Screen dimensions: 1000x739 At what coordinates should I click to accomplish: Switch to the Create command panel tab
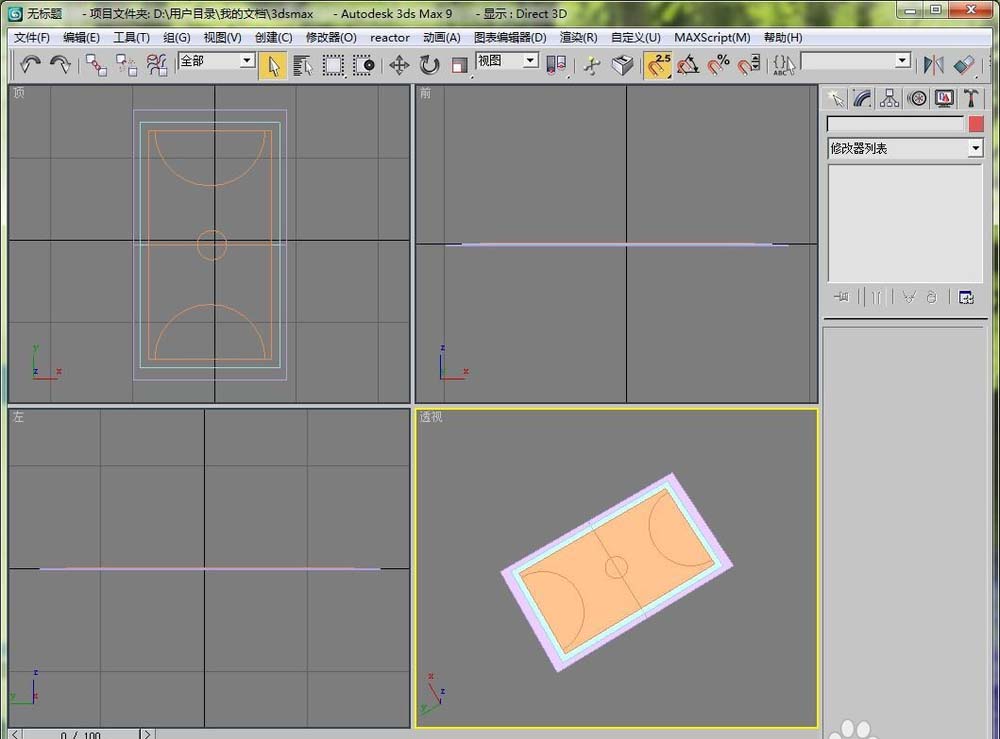[835, 98]
